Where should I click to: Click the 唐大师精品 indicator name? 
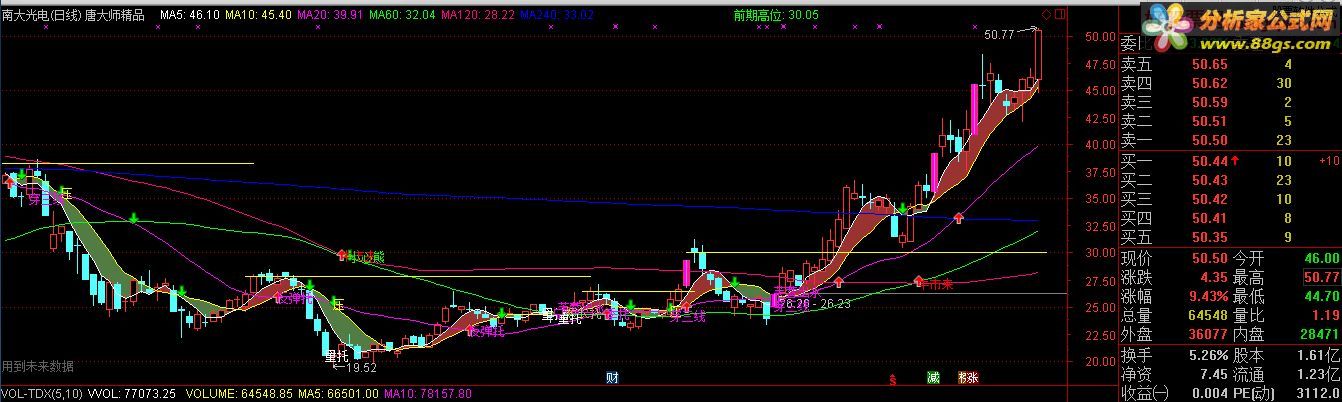click(x=114, y=16)
